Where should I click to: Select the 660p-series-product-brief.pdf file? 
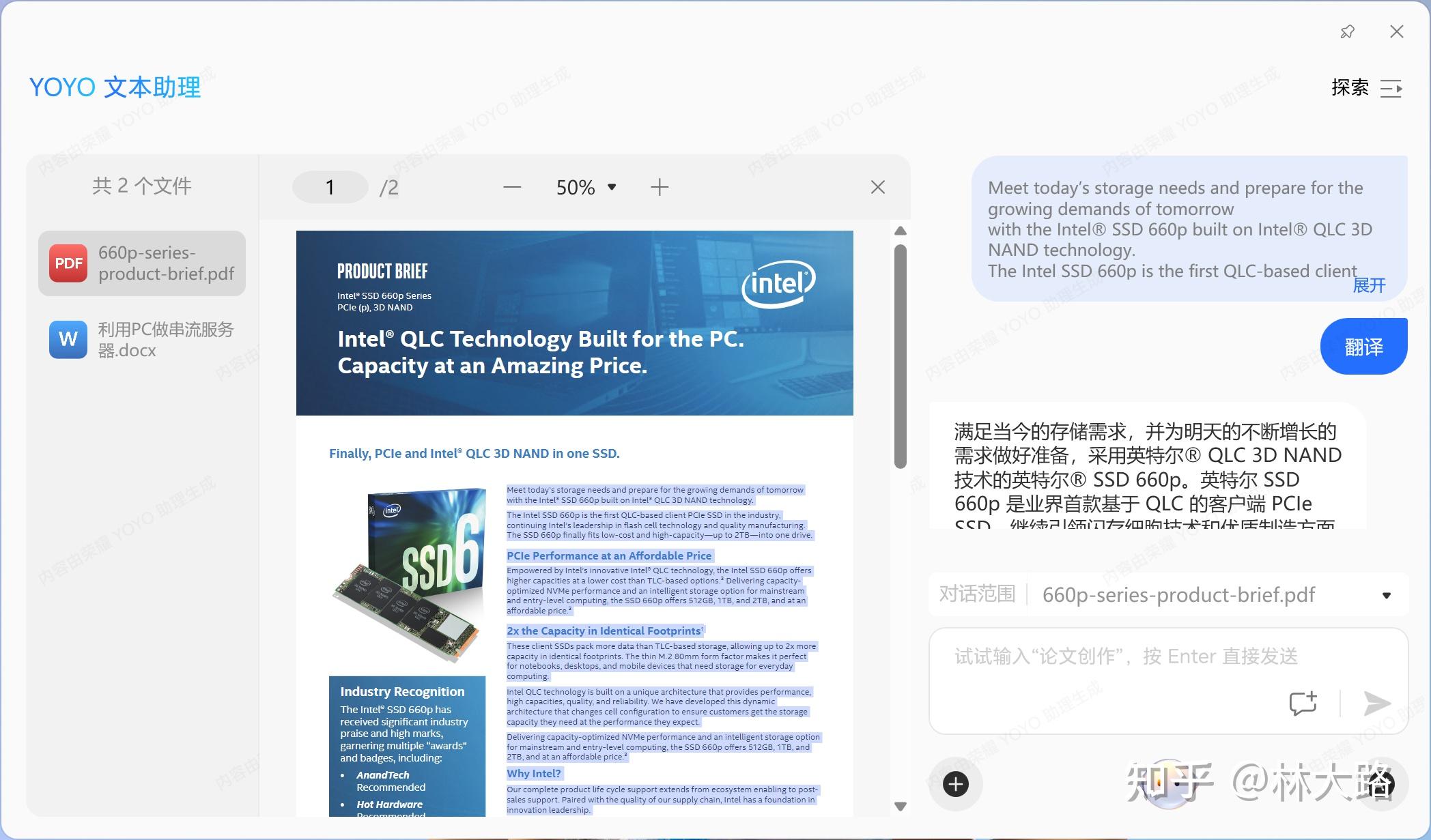142,263
